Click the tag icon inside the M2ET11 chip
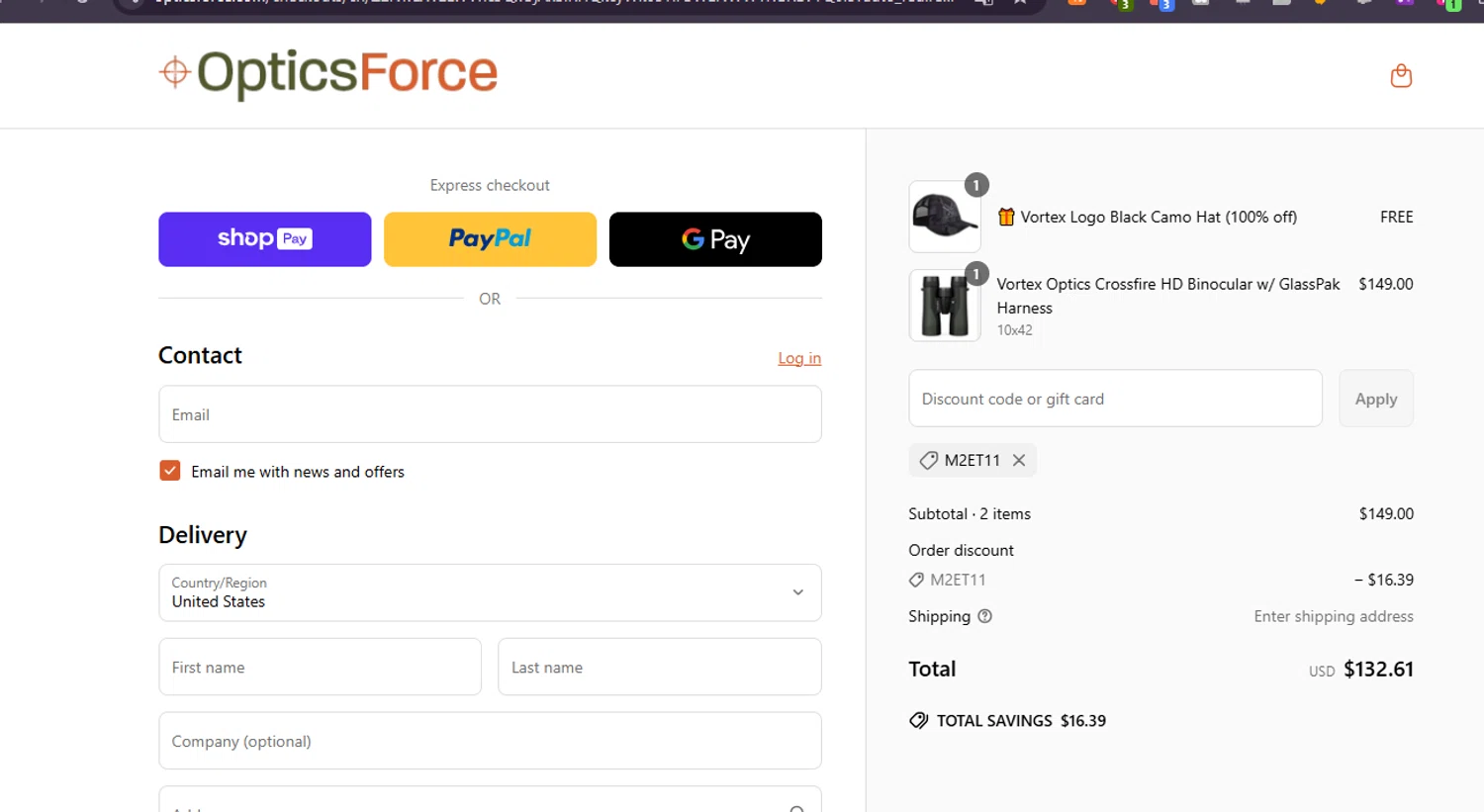 928,460
